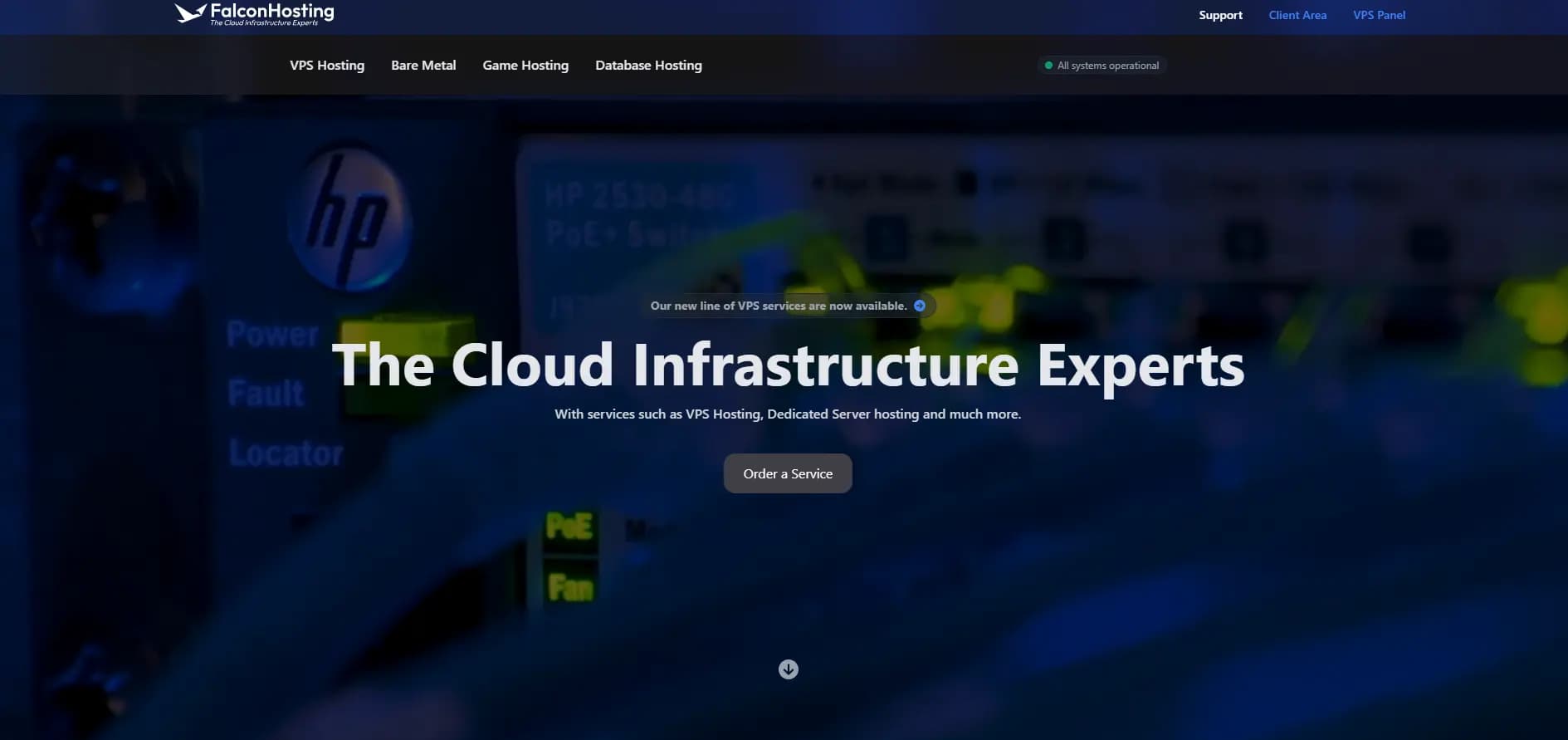Click the new VPS services announcement text
1568x740 pixels.
click(x=778, y=306)
